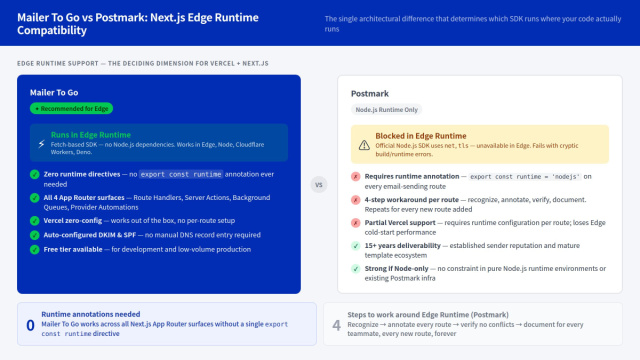640x360 pixels.
Task: Click the Fetch-based SDK description text
Action: pyautogui.click(x=158, y=148)
